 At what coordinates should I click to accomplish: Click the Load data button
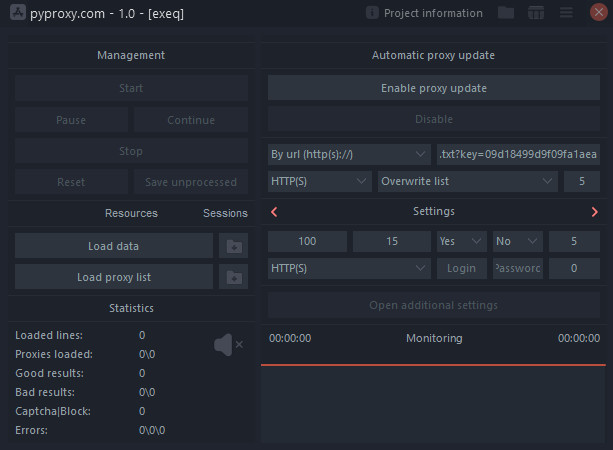pyautogui.click(x=114, y=246)
